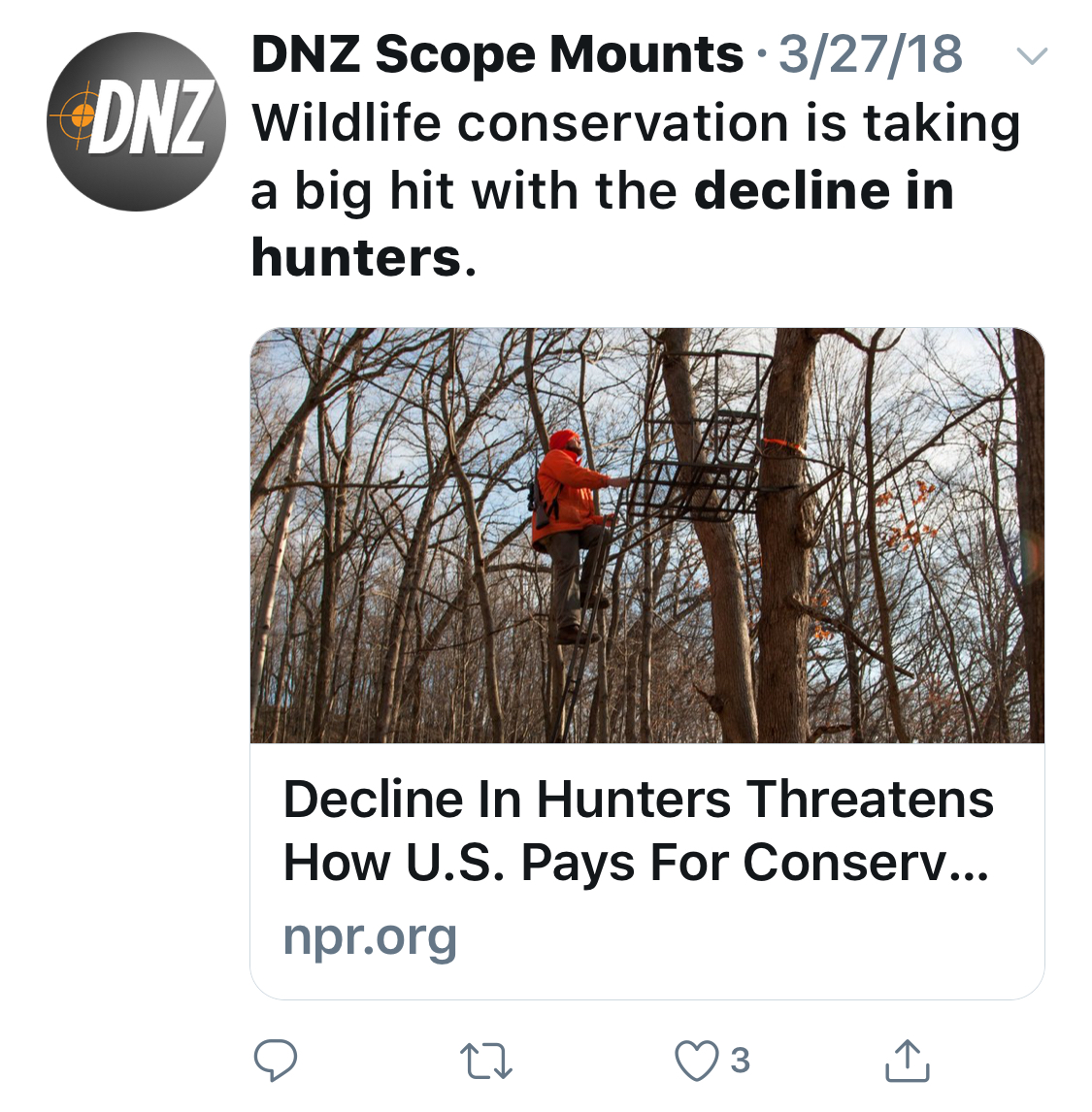Reply to the DNZ Scope Mounts tweet

point(275,1061)
